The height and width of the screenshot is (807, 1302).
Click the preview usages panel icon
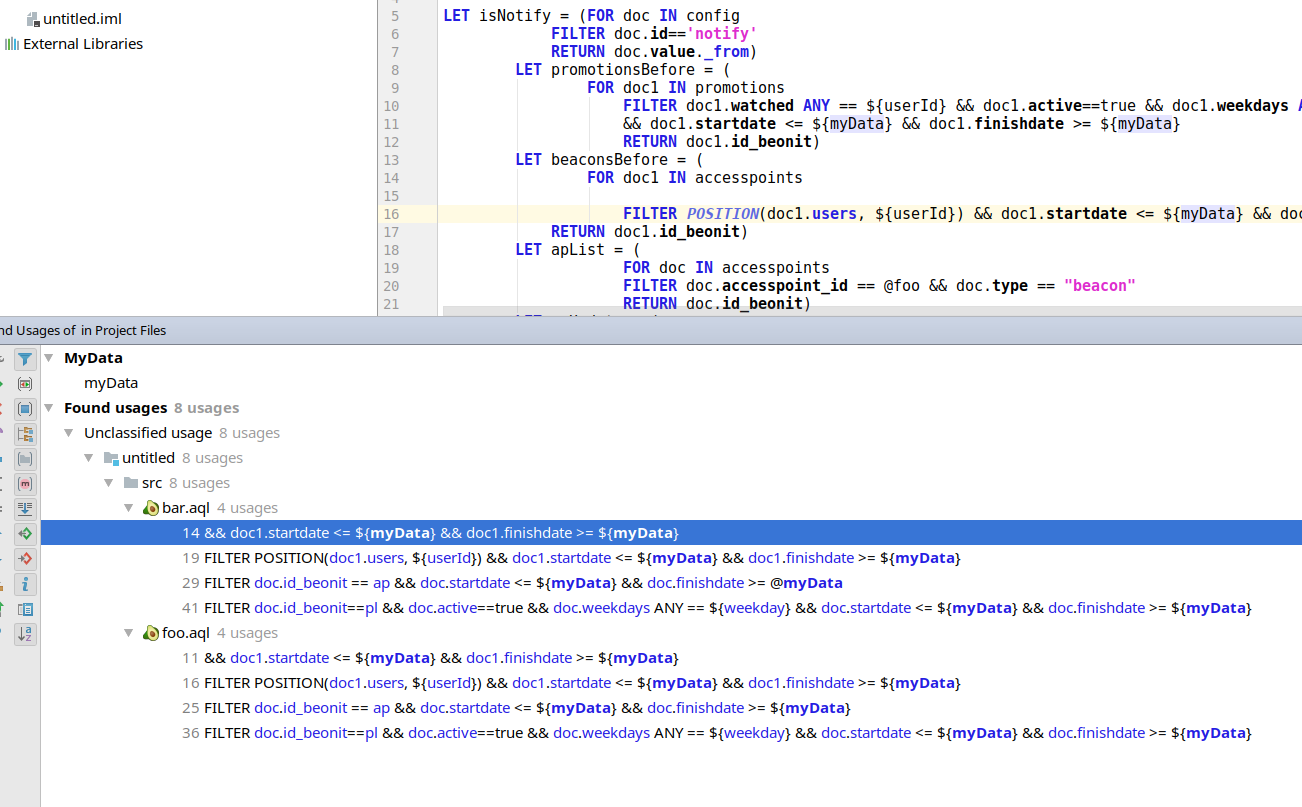25,609
